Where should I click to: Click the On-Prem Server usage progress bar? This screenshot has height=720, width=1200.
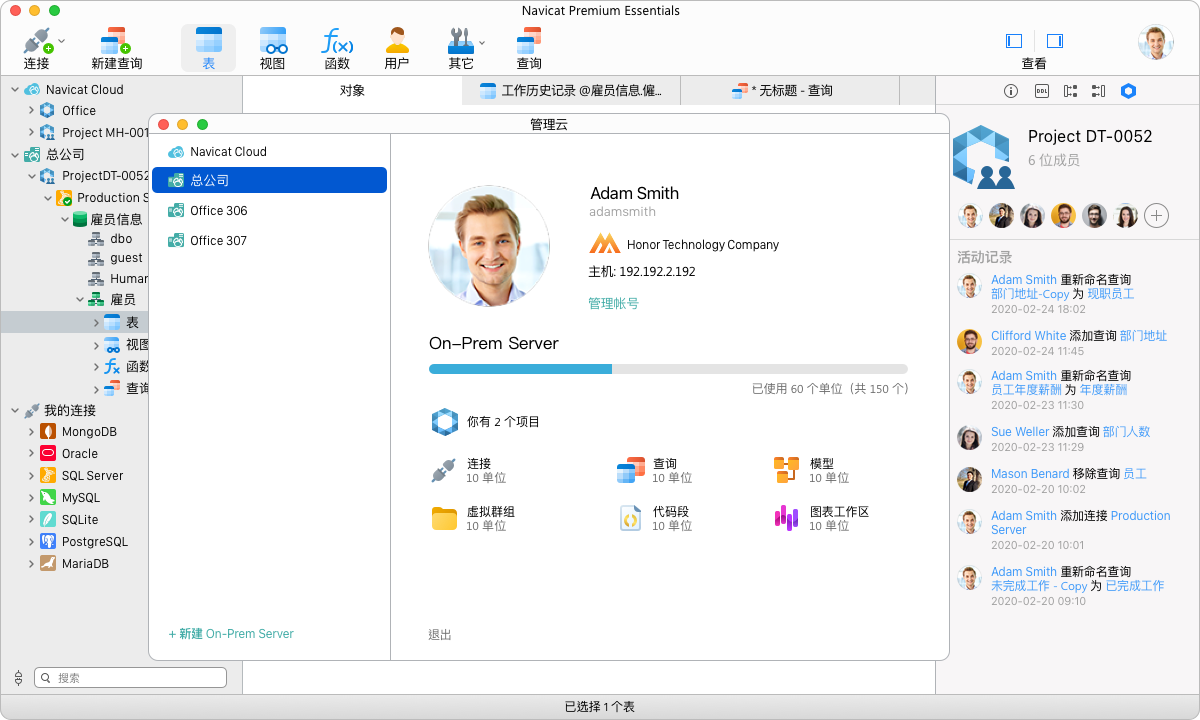[668, 369]
